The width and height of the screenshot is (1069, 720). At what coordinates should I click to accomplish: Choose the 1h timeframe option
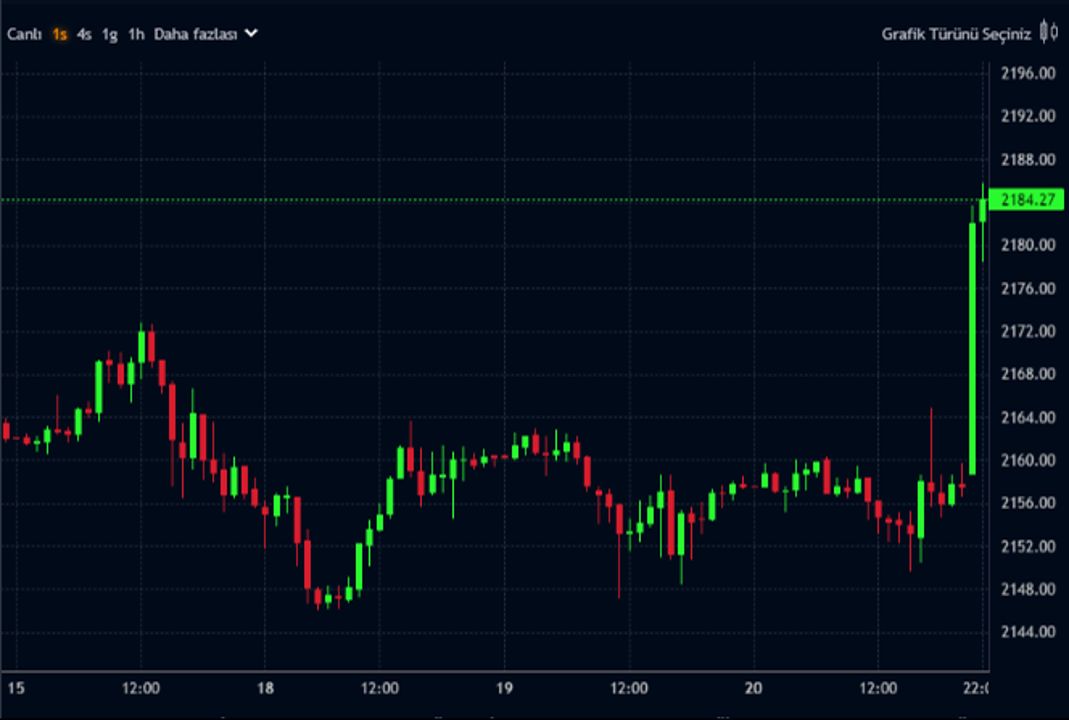coord(135,34)
